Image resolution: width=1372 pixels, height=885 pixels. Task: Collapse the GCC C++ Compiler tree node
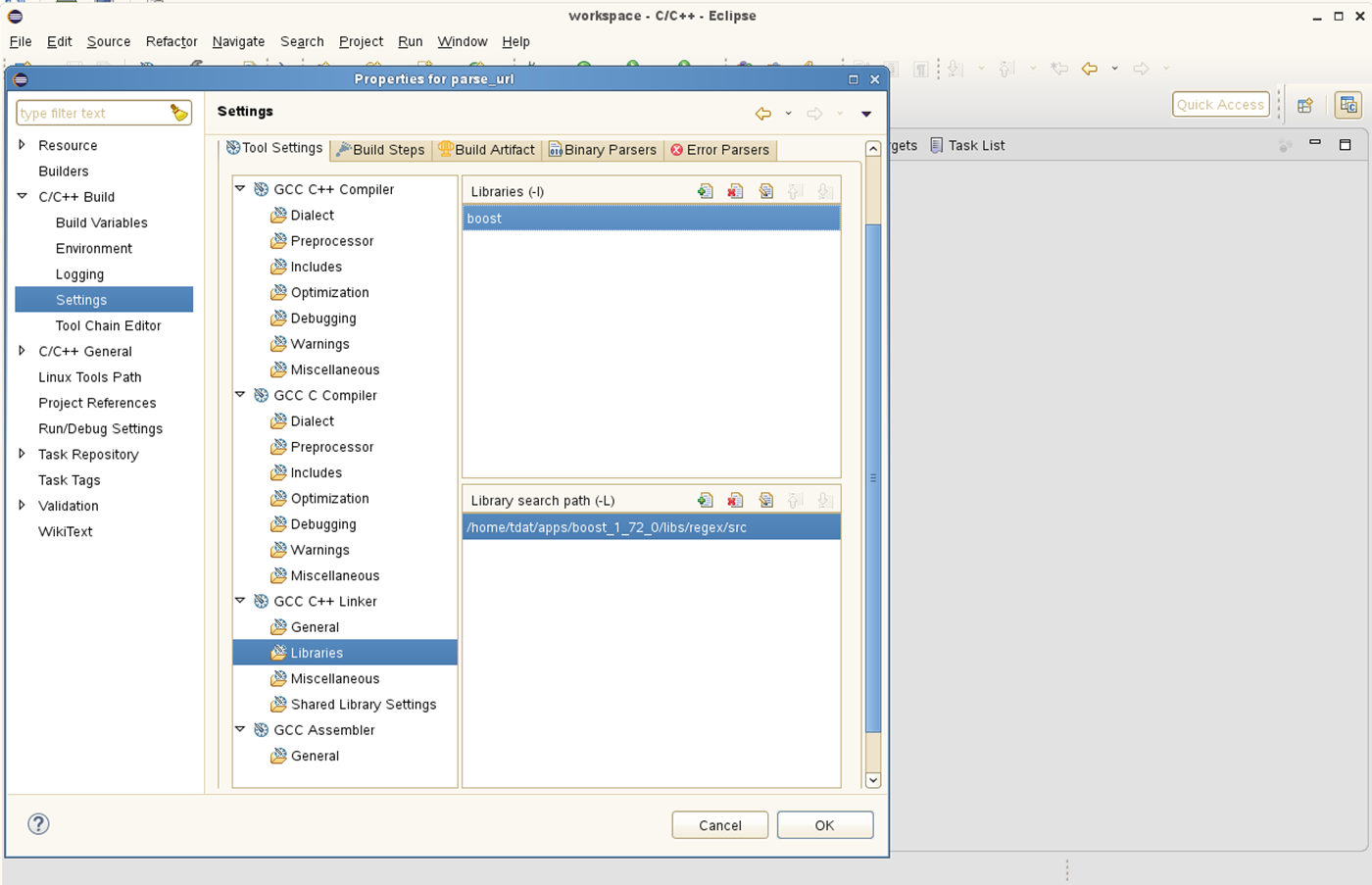(x=240, y=189)
